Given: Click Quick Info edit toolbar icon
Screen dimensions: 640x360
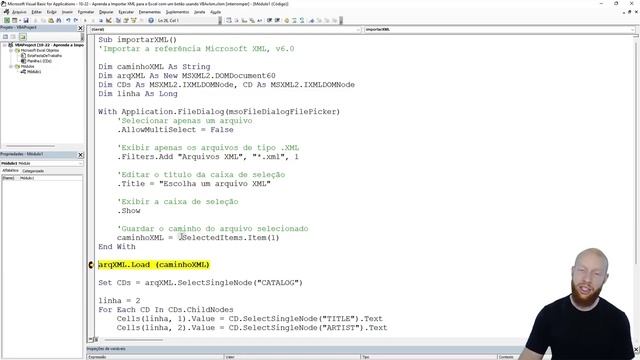Looking at the screenshot, I should click(244, 20).
